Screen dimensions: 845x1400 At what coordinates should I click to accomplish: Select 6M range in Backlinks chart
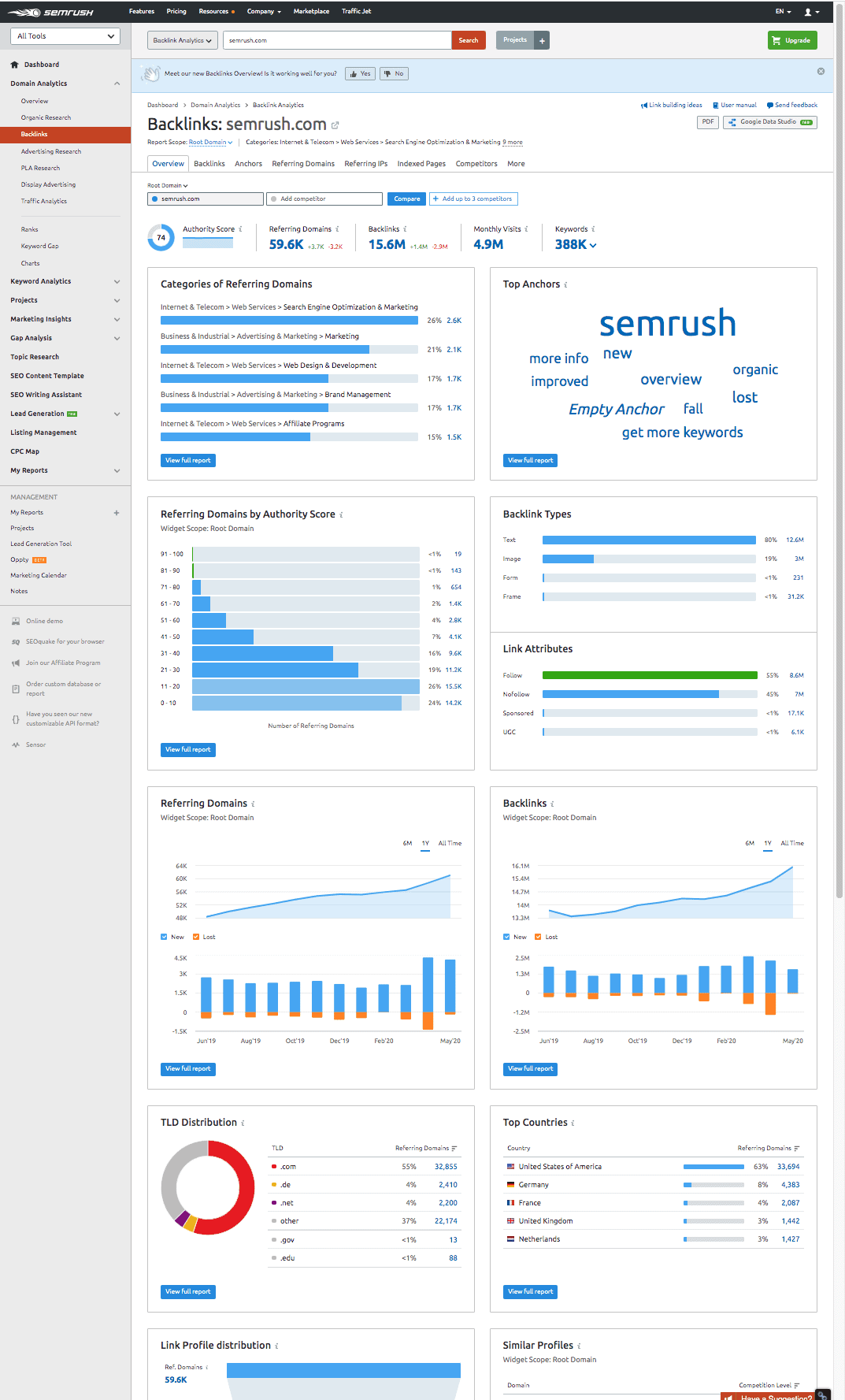(750, 843)
